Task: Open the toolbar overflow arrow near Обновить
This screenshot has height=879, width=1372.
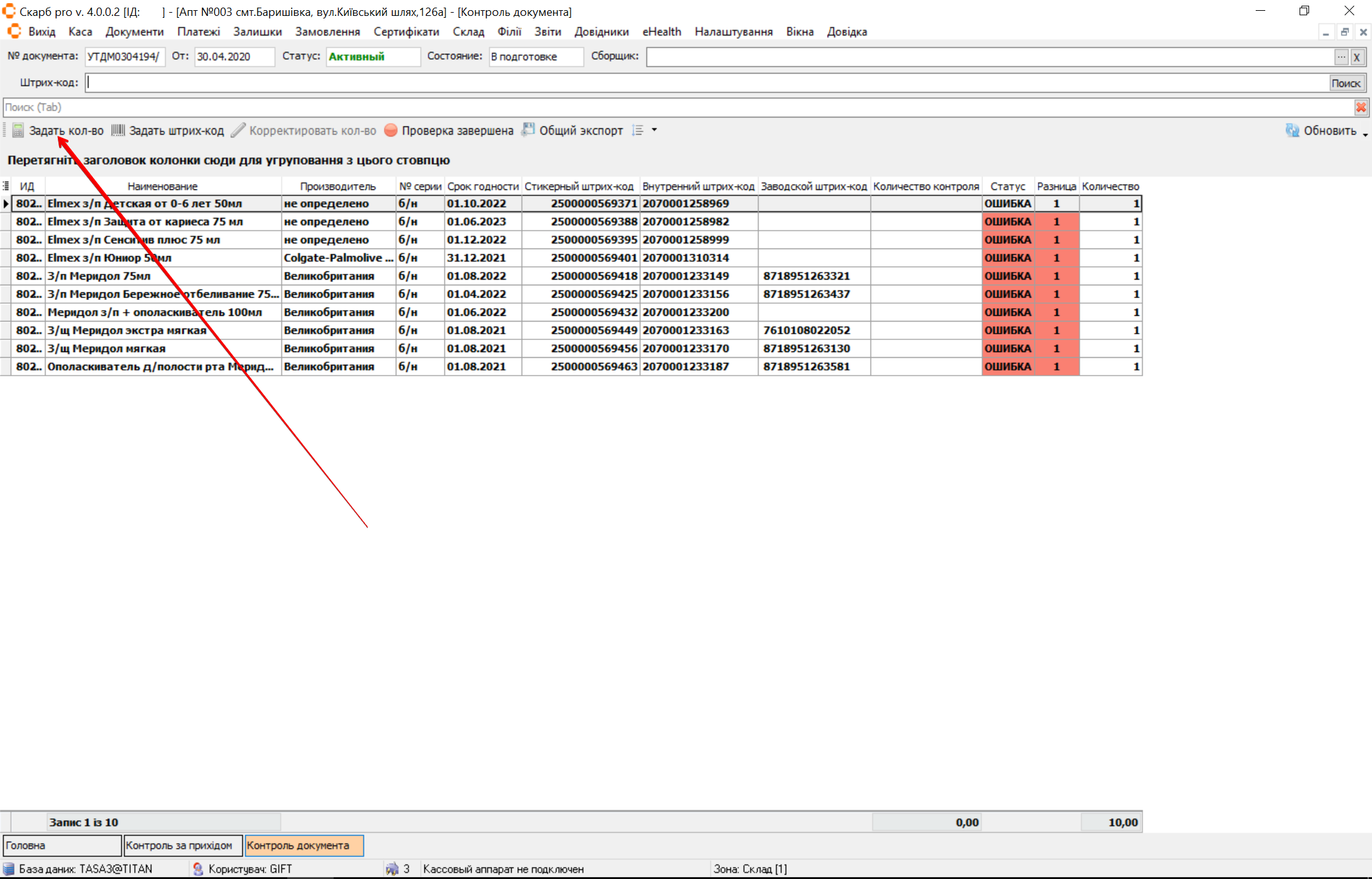Action: pos(1365,134)
